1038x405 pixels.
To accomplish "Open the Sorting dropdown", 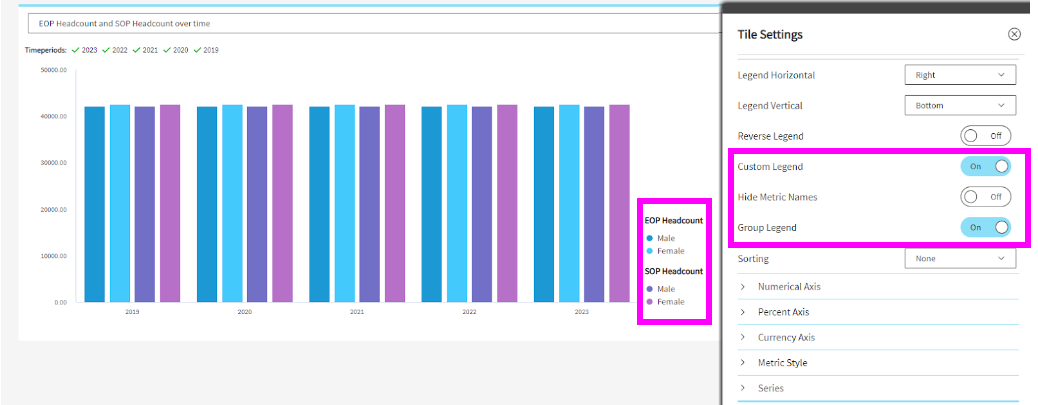I will (959, 259).
